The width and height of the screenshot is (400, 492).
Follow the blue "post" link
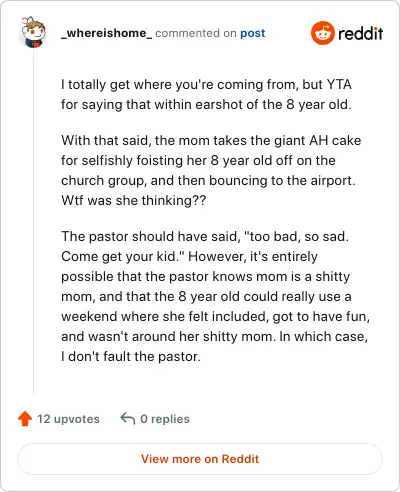point(253,33)
